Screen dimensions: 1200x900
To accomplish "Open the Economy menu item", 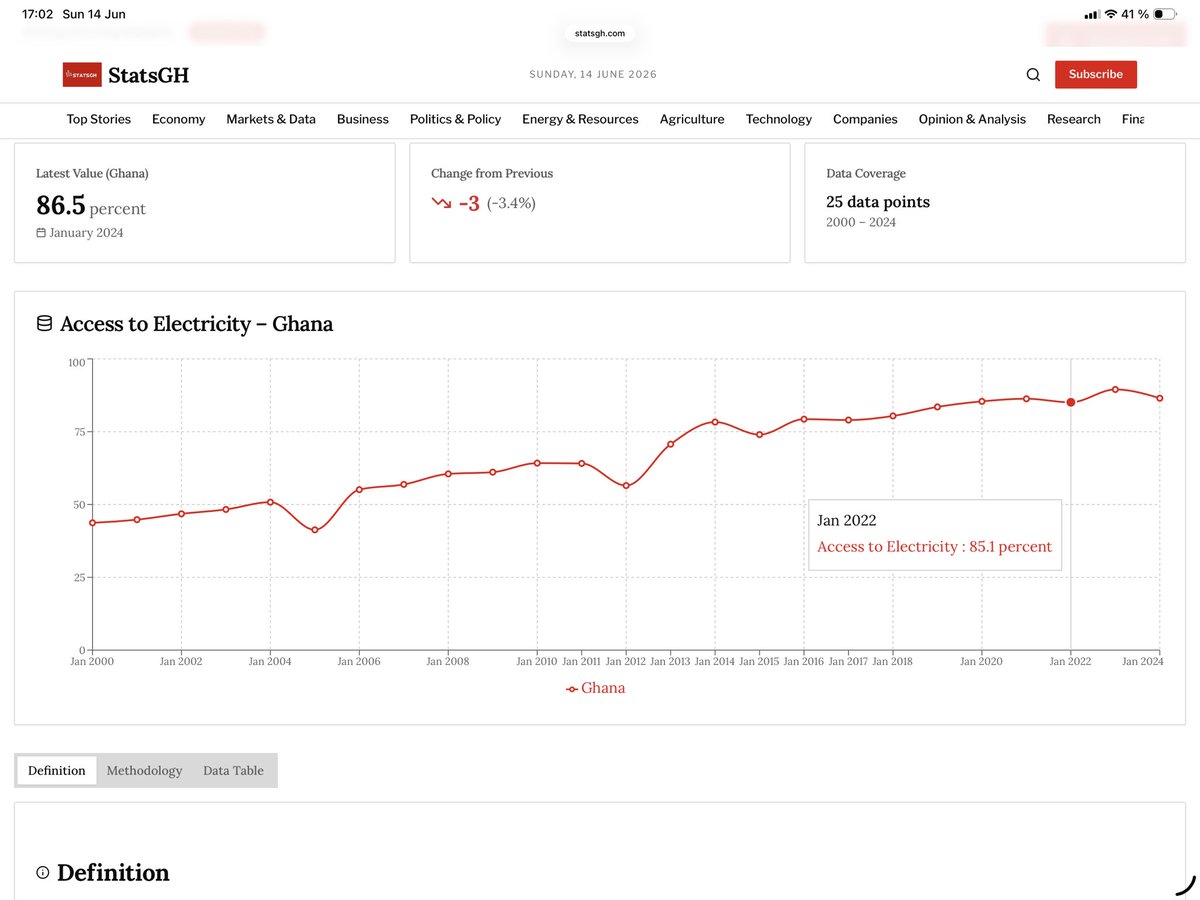I will pos(178,119).
